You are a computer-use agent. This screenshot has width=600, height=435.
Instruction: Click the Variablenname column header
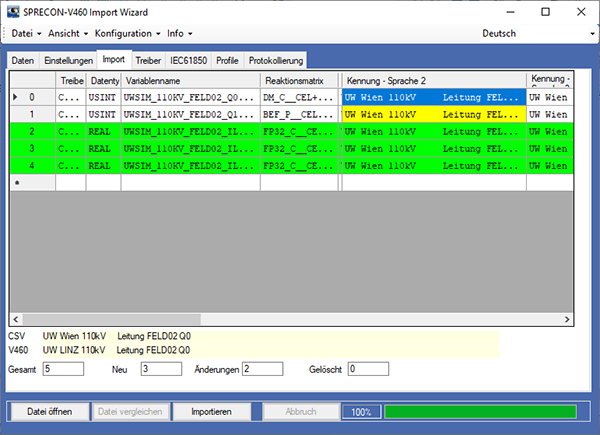(x=191, y=81)
